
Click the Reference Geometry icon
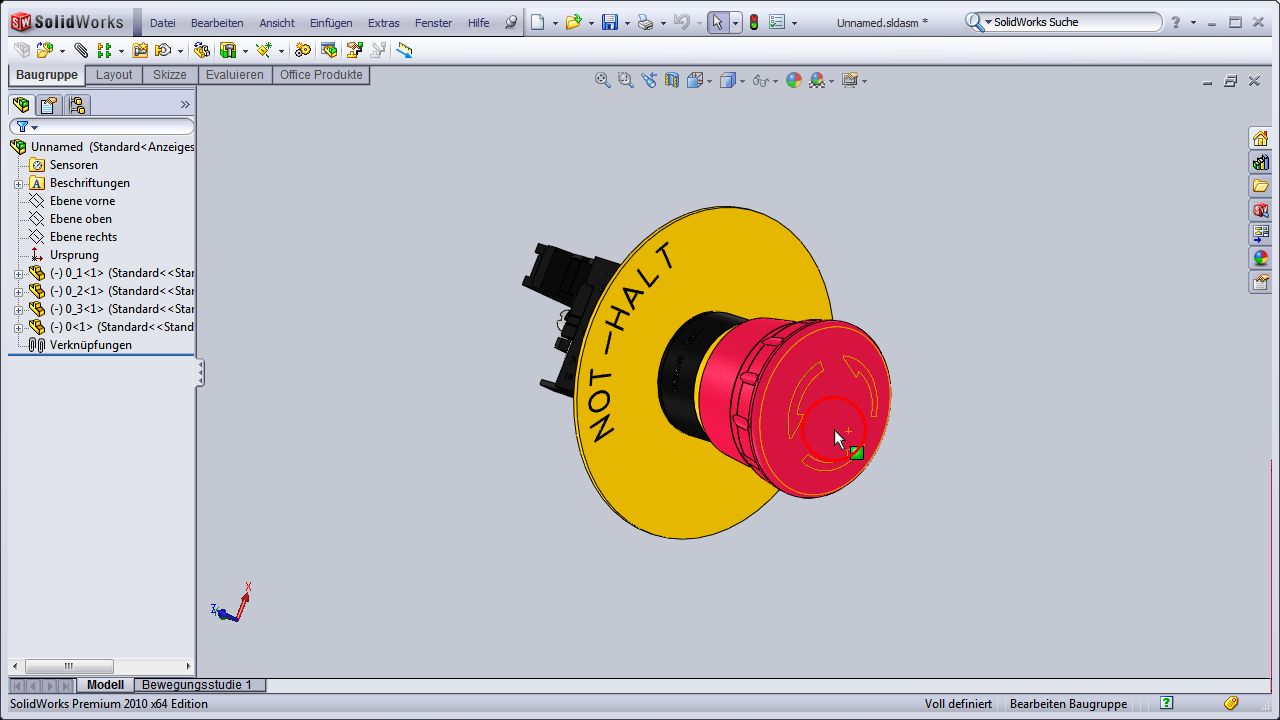point(264,50)
